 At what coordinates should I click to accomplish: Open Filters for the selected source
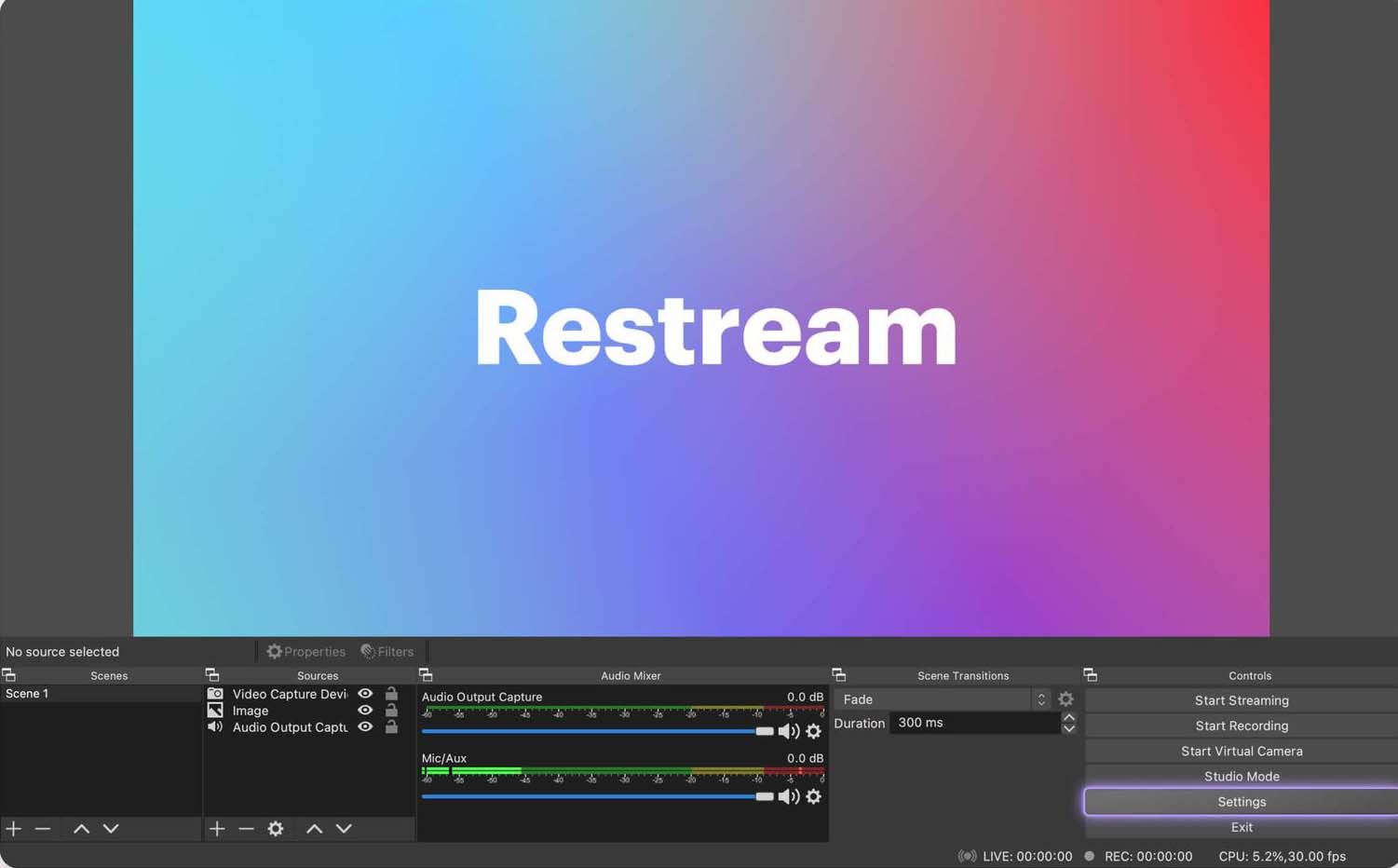(387, 652)
